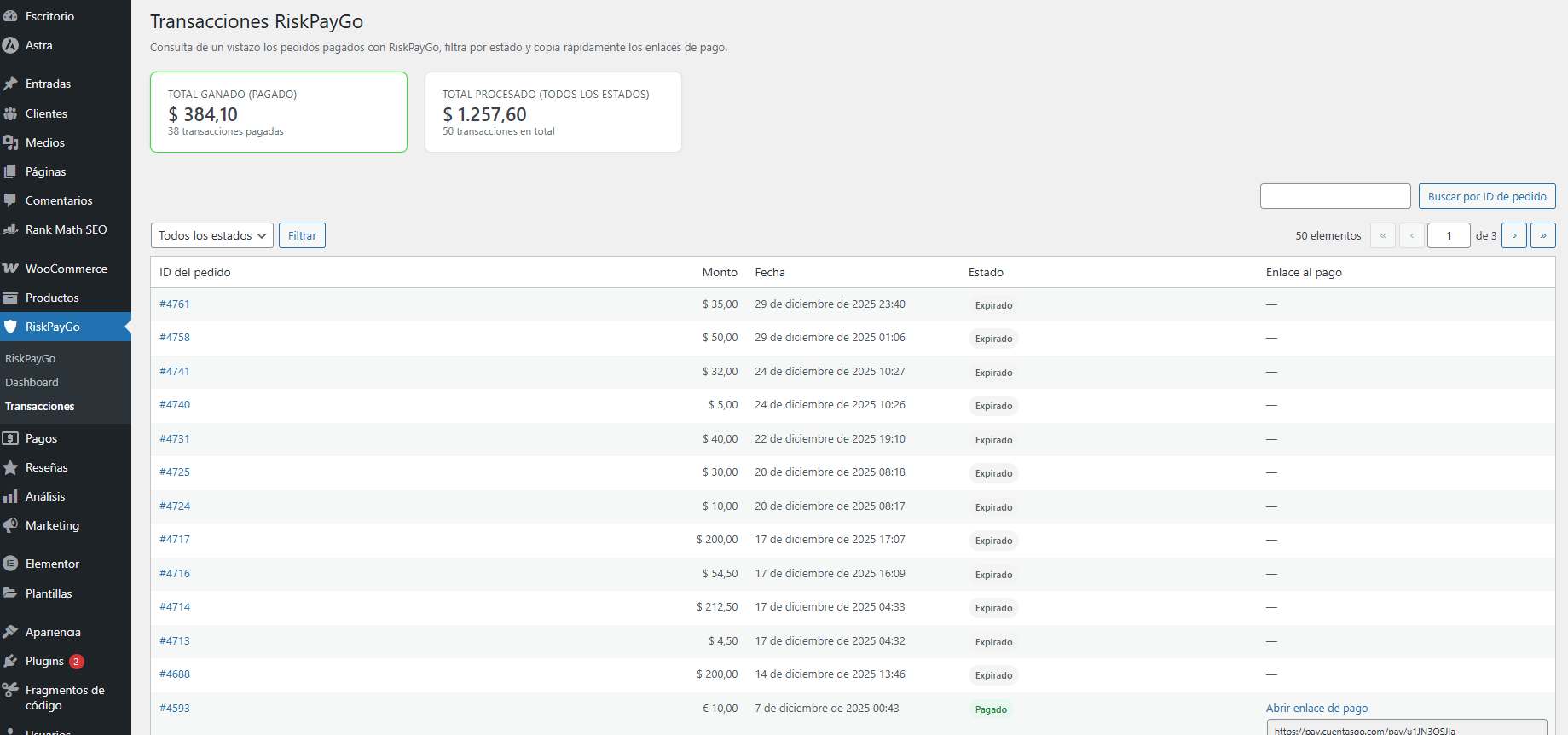Click the date 14 de diciembre de 2025 13:46
Screen dimensions: 1568x735
(x=830, y=674)
